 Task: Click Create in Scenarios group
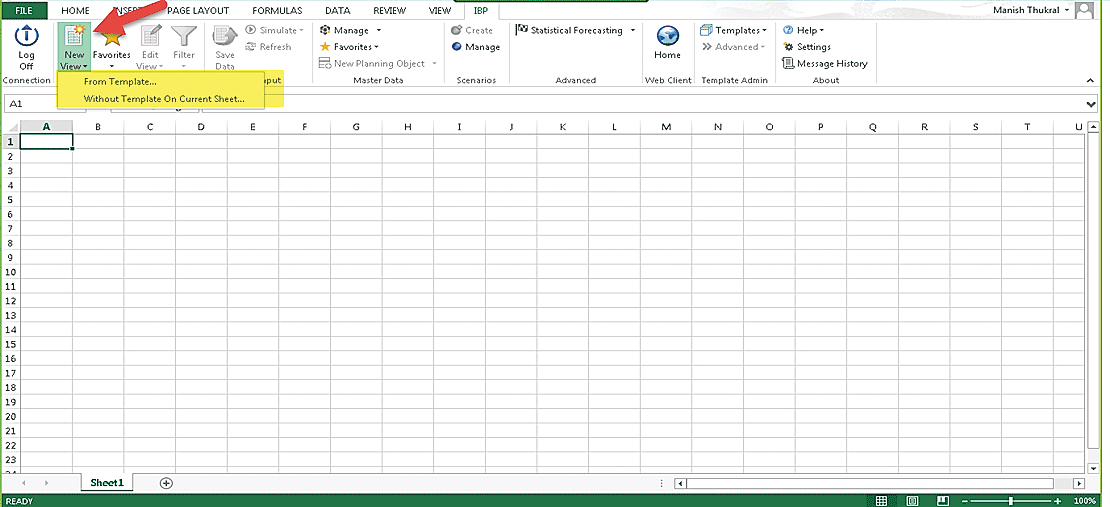pos(472,30)
